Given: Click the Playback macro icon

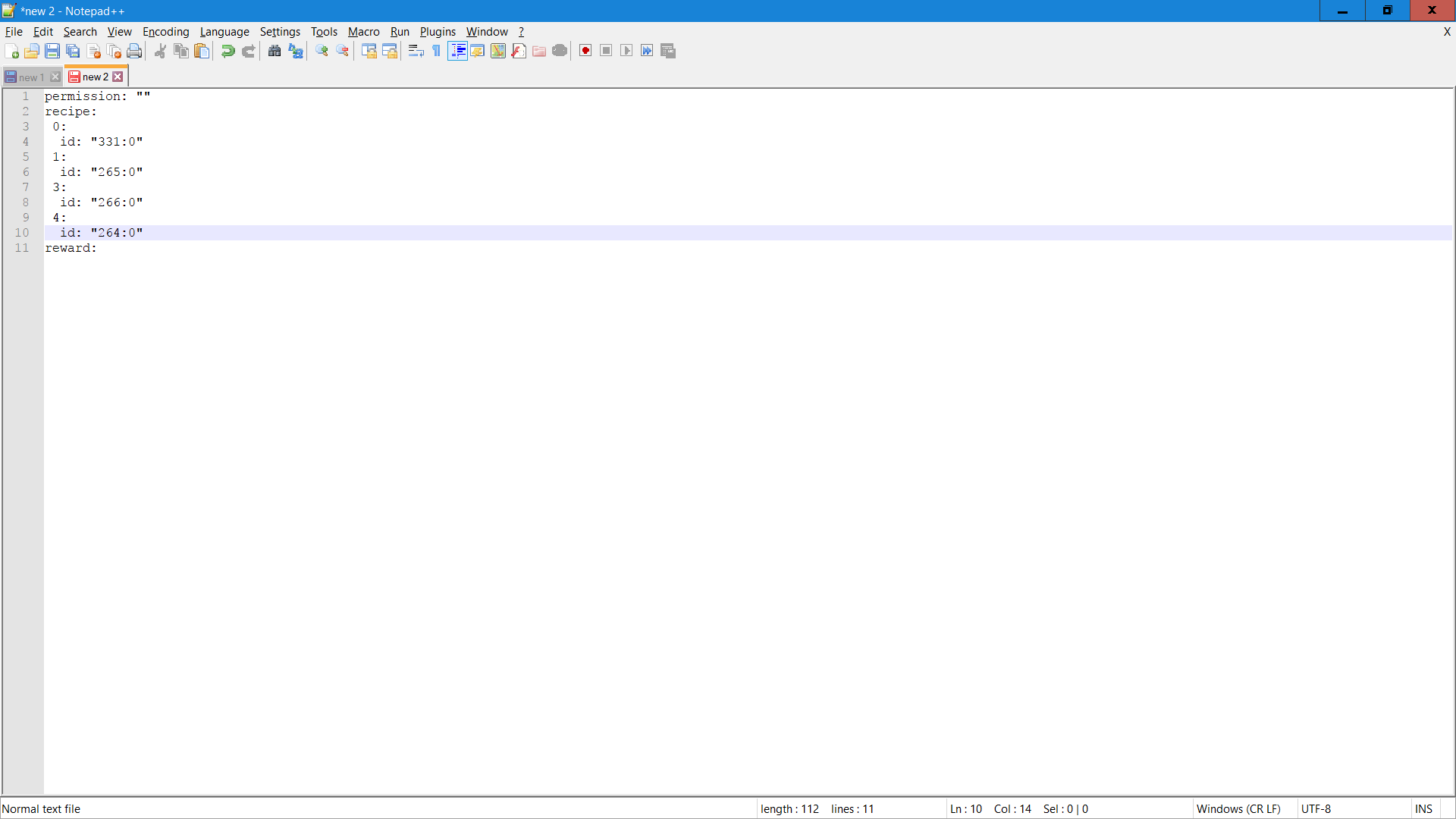Looking at the screenshot, I should 626,51.
